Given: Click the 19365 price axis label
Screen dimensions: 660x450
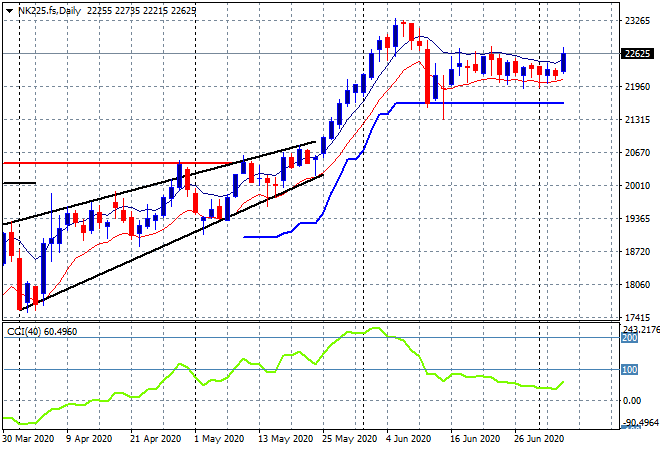Looking at the screenshot, I should pyautogui.click(x=637, y=219).
